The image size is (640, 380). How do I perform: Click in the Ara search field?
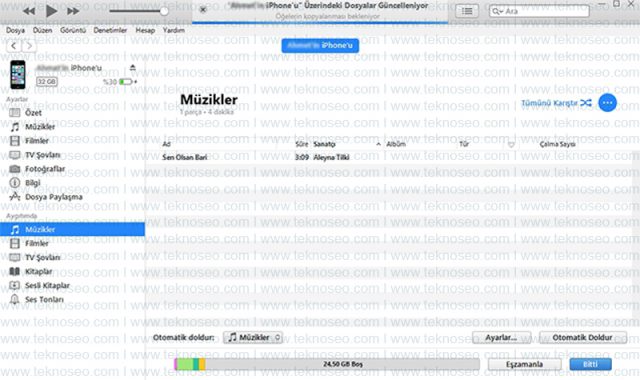539,11
